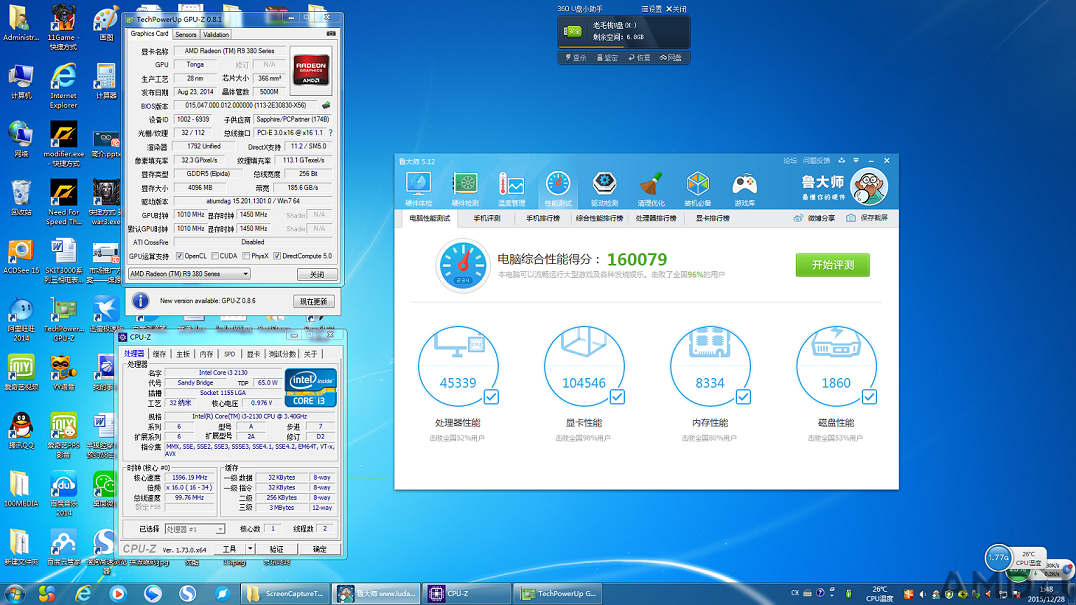
Task: Uncheck the 显卡性能 test checkbox
Action: [x=618, y=396]
